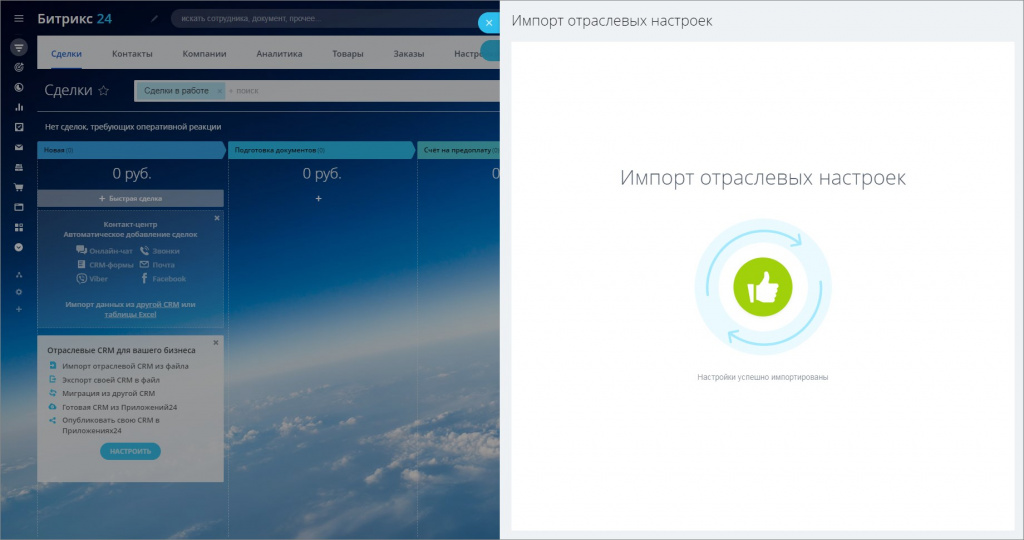Click the green thumbs-up success icon
The image size is (1024, 540).
click(x=763, y=287)
